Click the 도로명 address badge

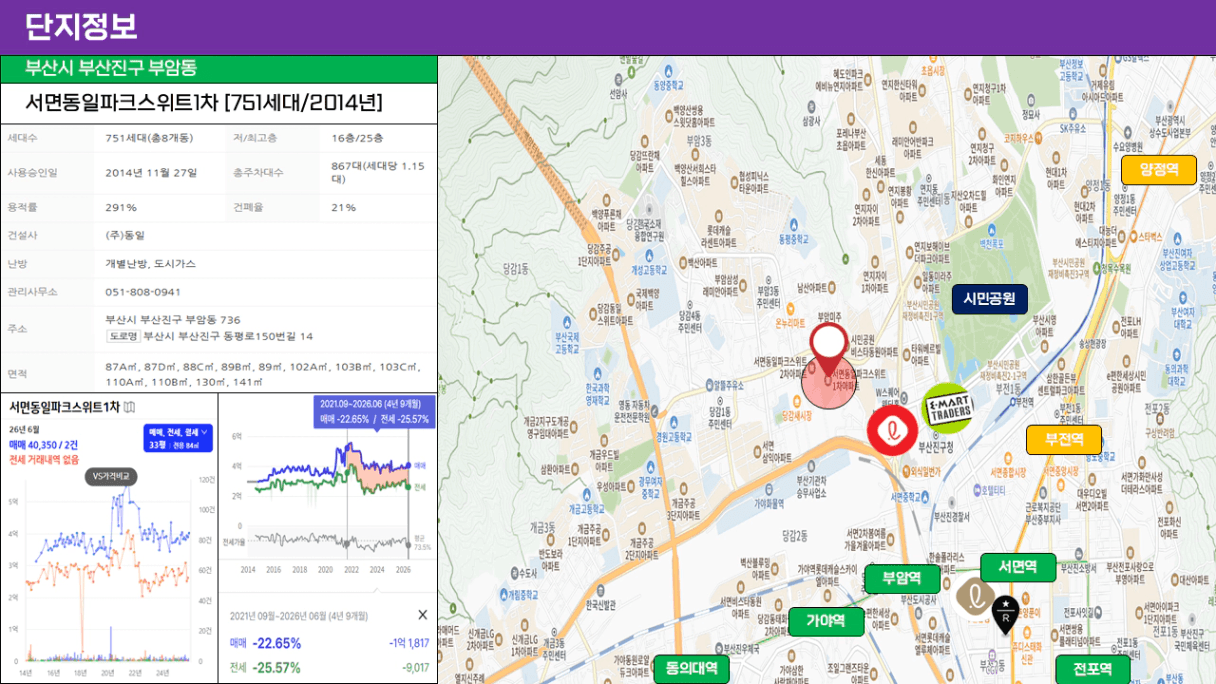click(123, 336)
